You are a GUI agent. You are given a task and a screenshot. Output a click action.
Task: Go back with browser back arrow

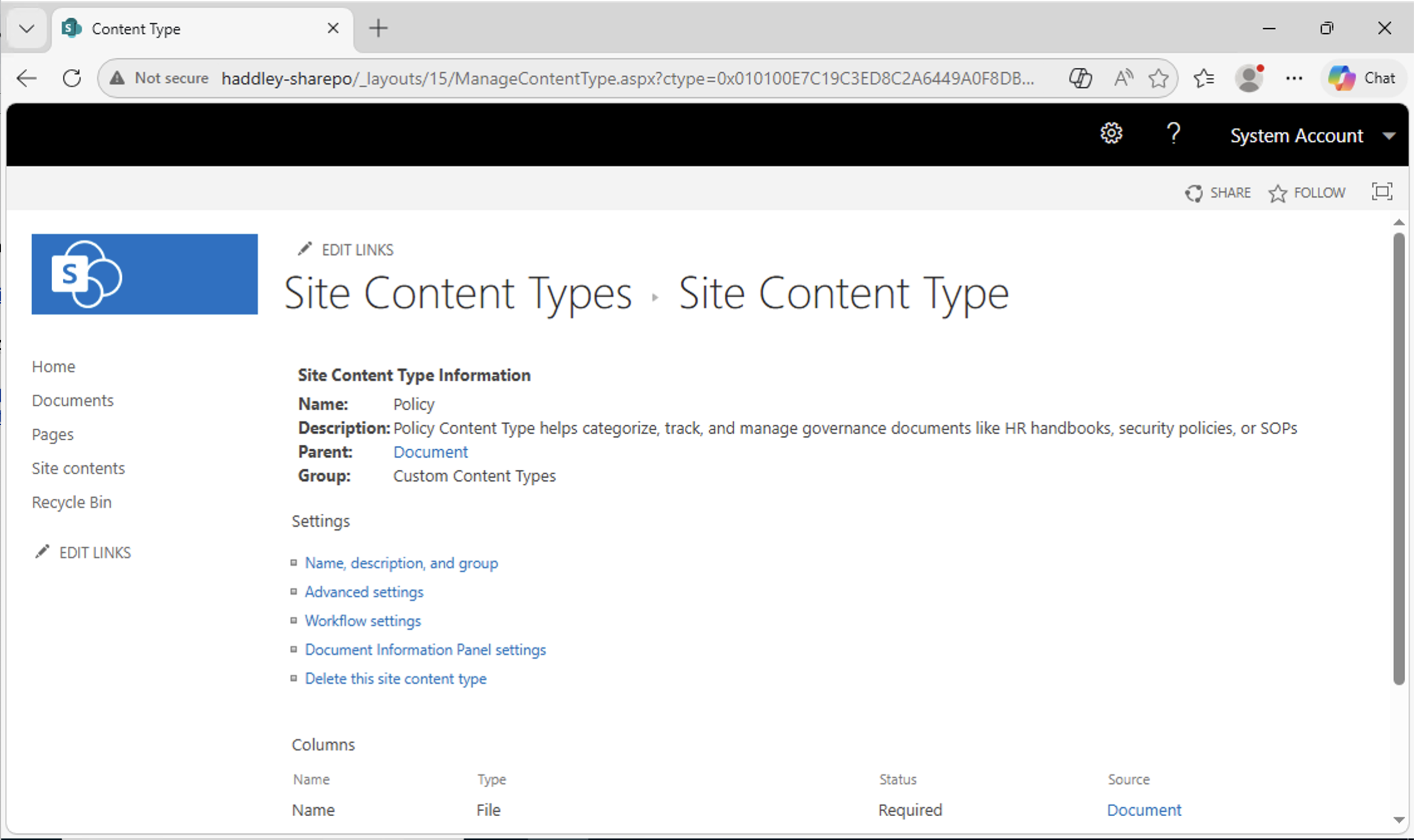[26, 78]
